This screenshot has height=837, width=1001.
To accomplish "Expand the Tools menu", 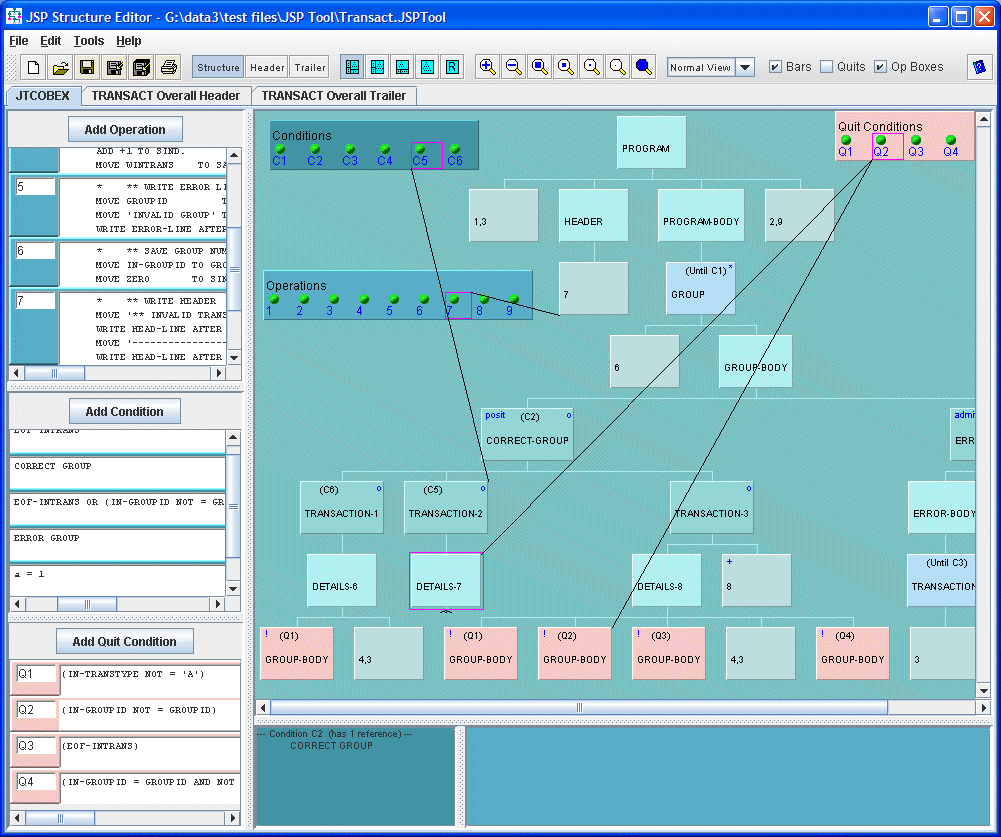I will click(x=88, y=41).
